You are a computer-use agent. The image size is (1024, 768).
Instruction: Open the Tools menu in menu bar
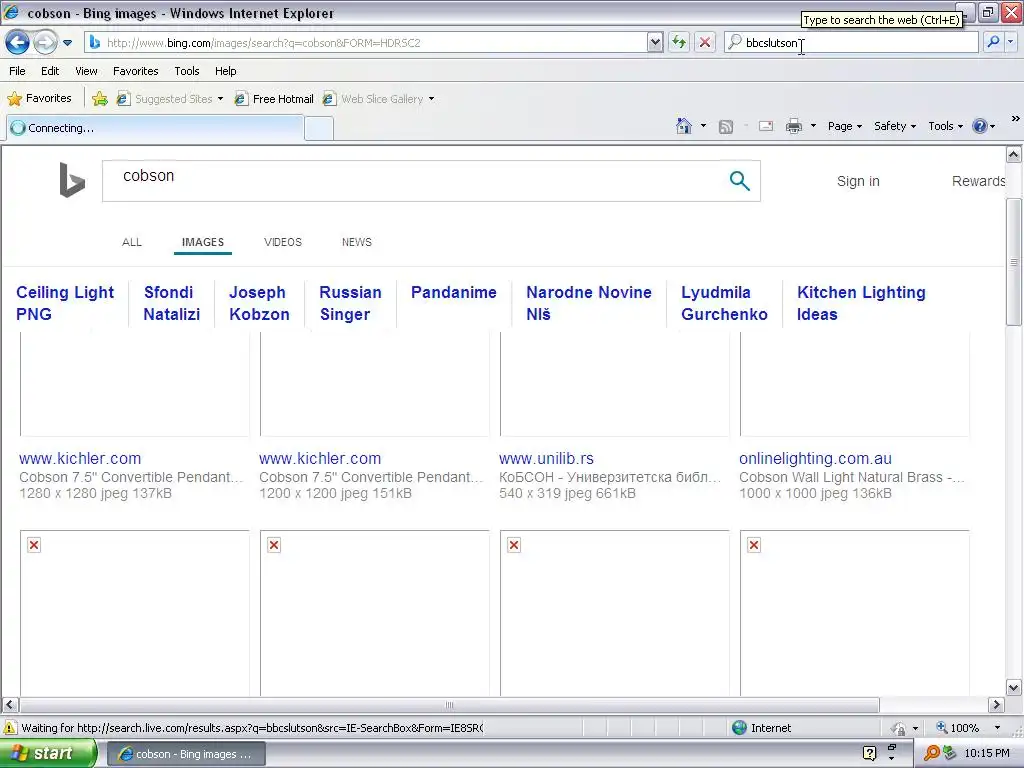point(187,71)
